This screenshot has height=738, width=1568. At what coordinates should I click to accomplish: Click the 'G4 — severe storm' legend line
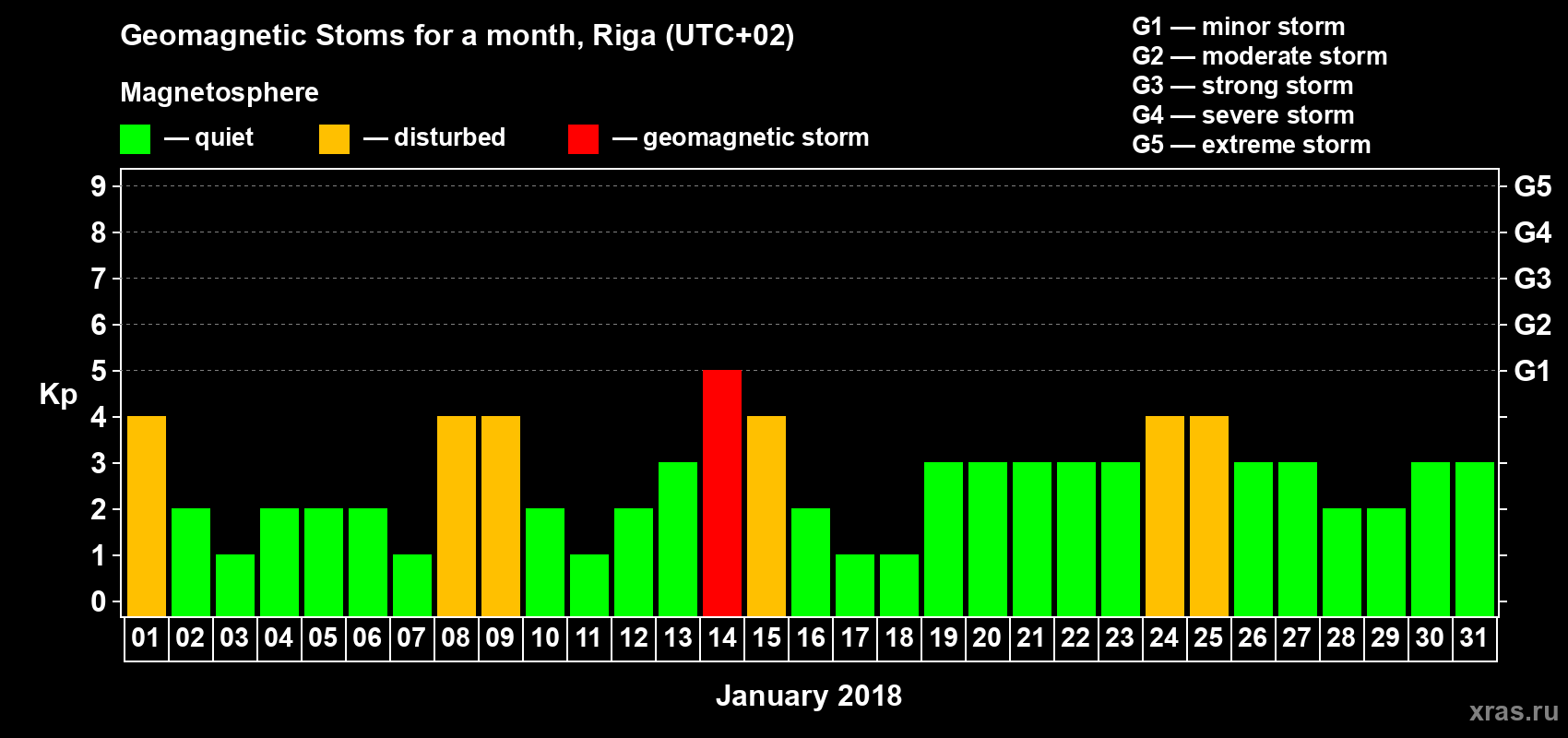tap(1242, 115)
